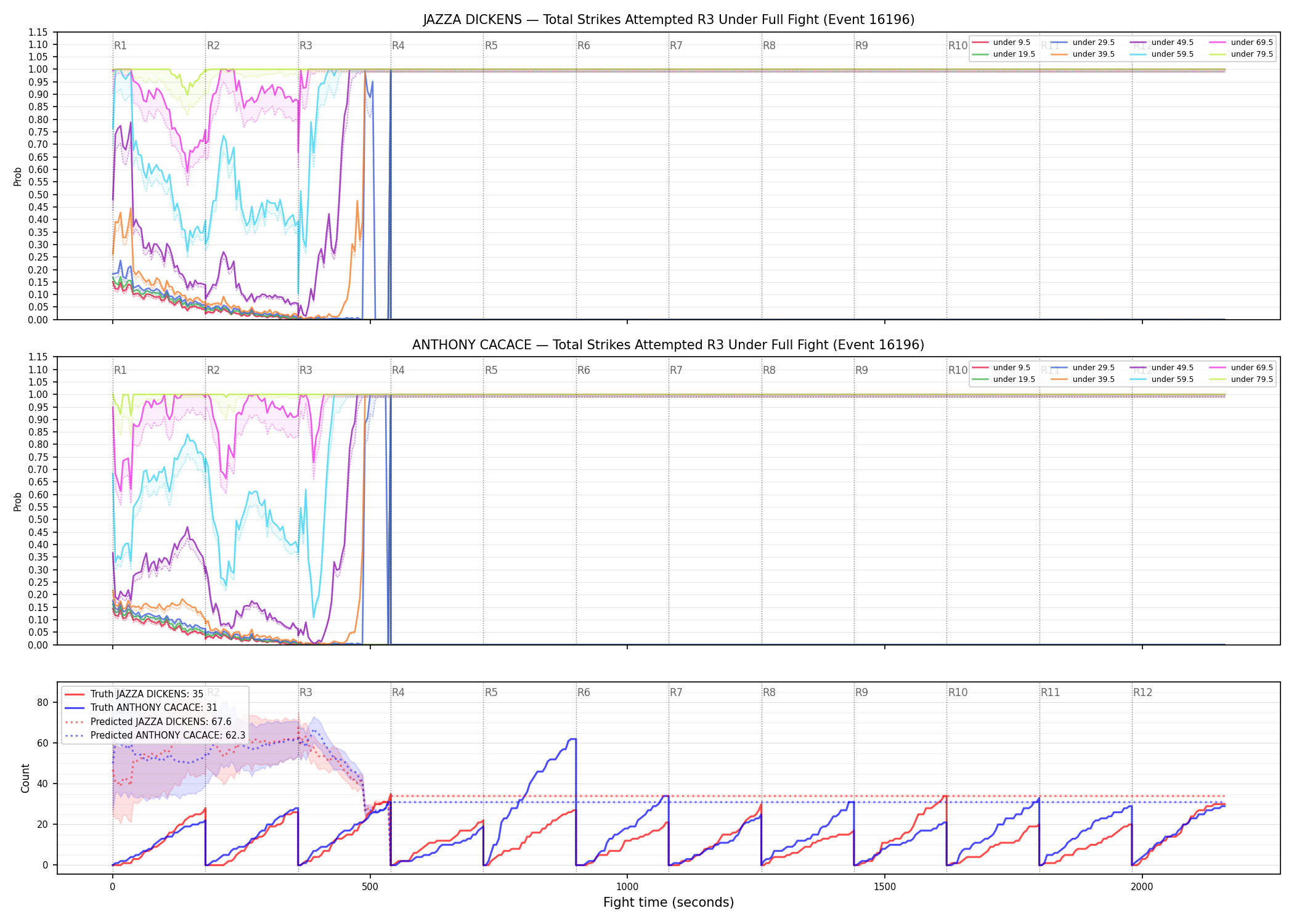The width and height of the screenshot is (1294, 924).
Task: Click 'Truth JAZZA DICKENS: 35' legend entry
Action: (x=134, y=694)
